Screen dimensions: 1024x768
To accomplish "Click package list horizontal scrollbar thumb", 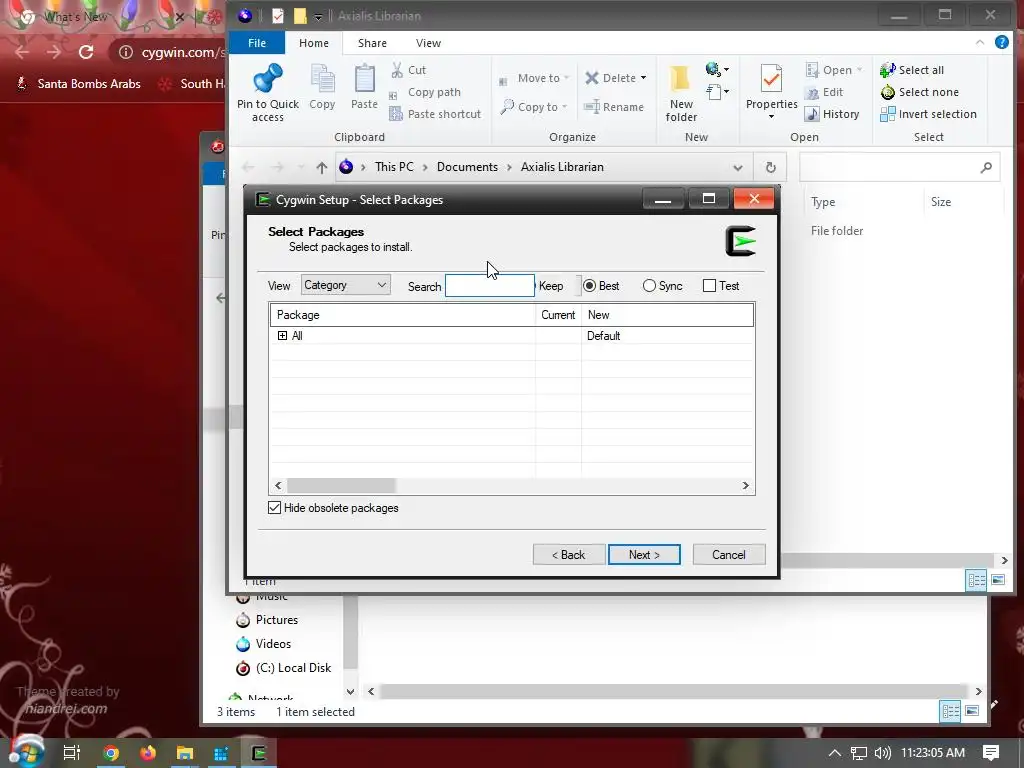I will point(342,486).
